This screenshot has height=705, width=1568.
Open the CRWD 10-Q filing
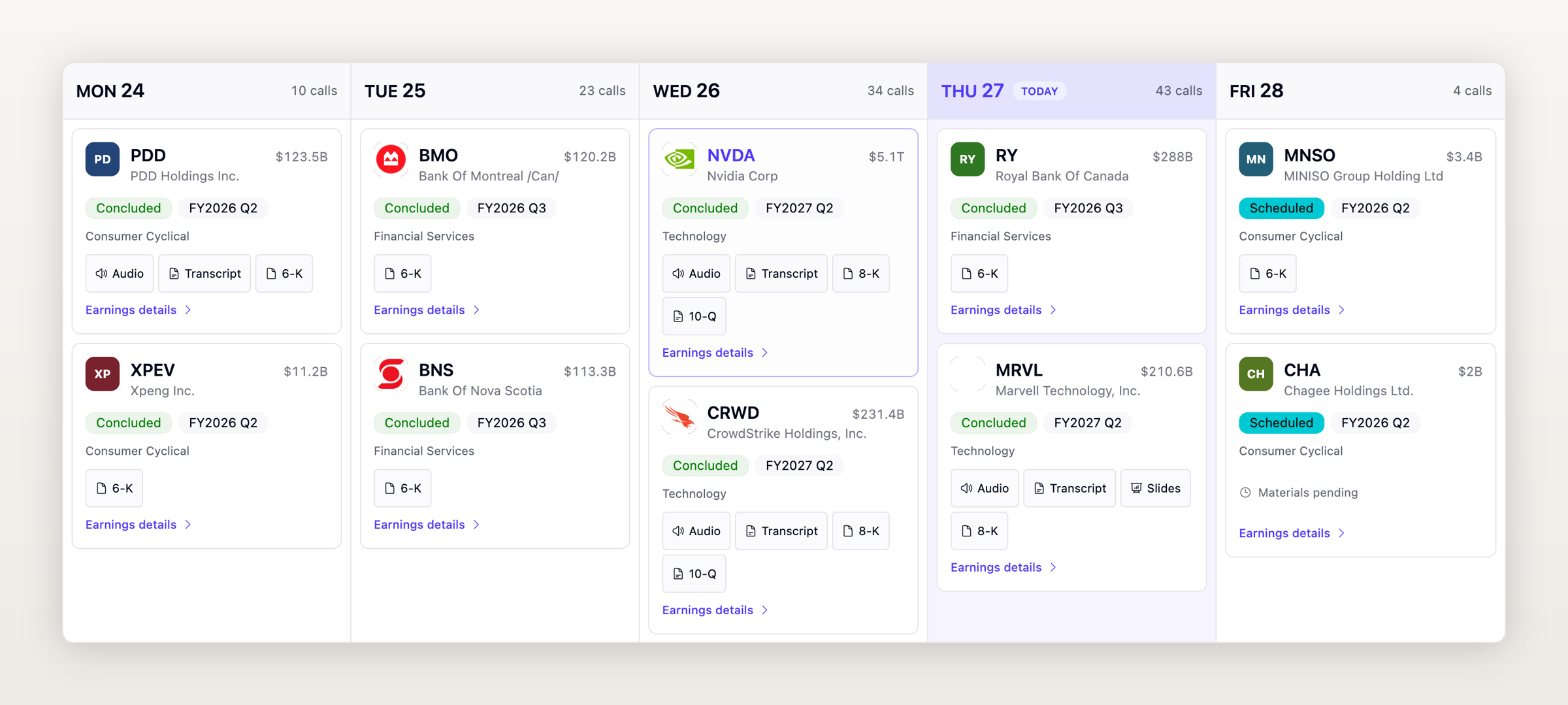click(x=694, y=574)
